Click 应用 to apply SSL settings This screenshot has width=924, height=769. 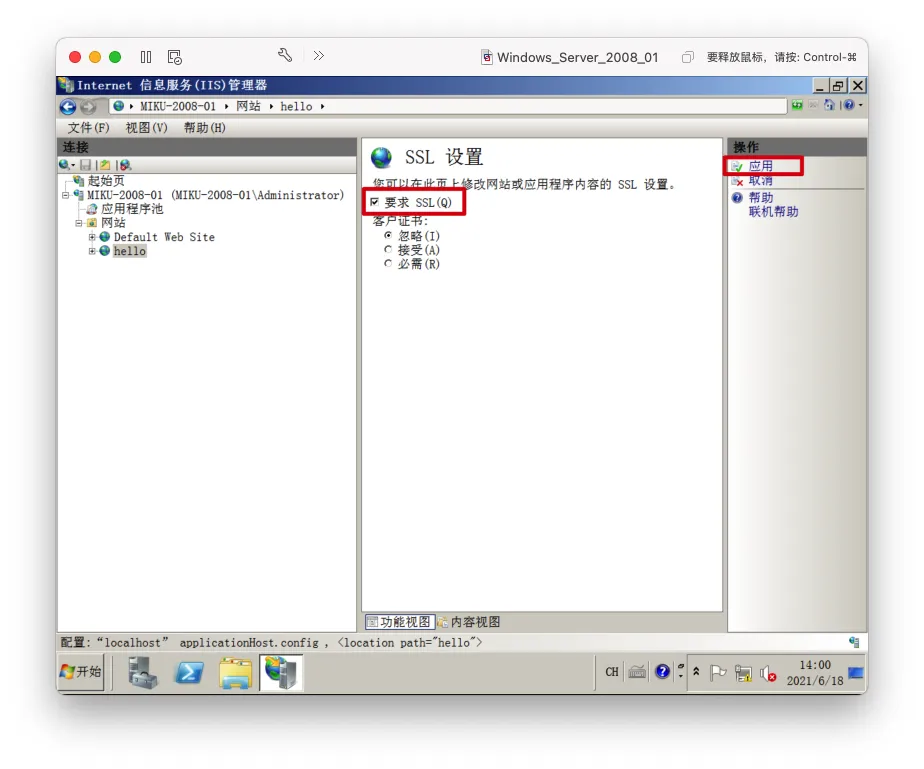click(760, 166)
